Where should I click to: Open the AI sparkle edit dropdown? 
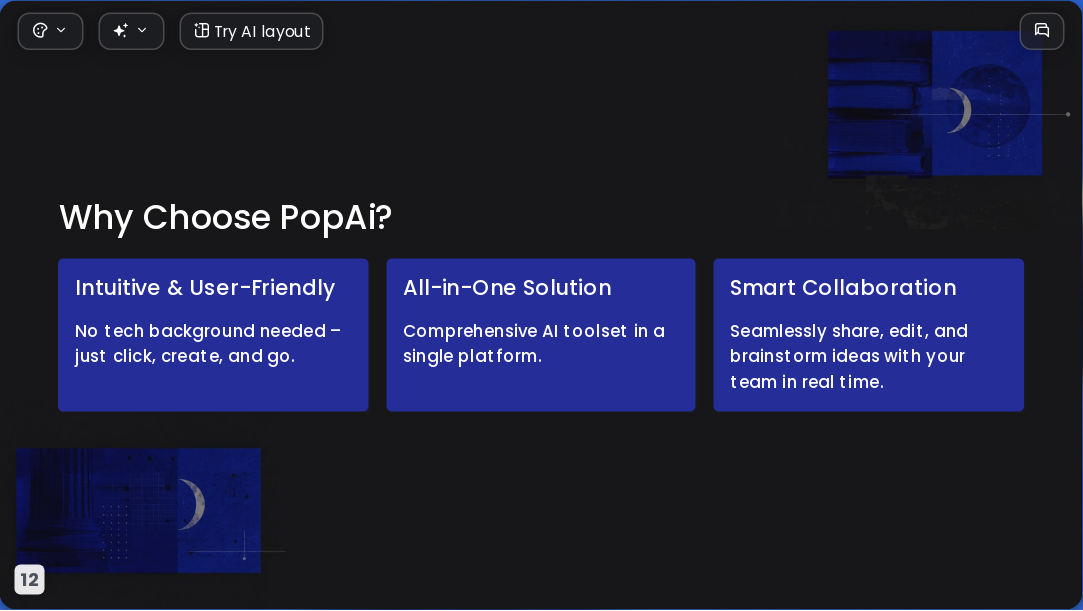131,31
